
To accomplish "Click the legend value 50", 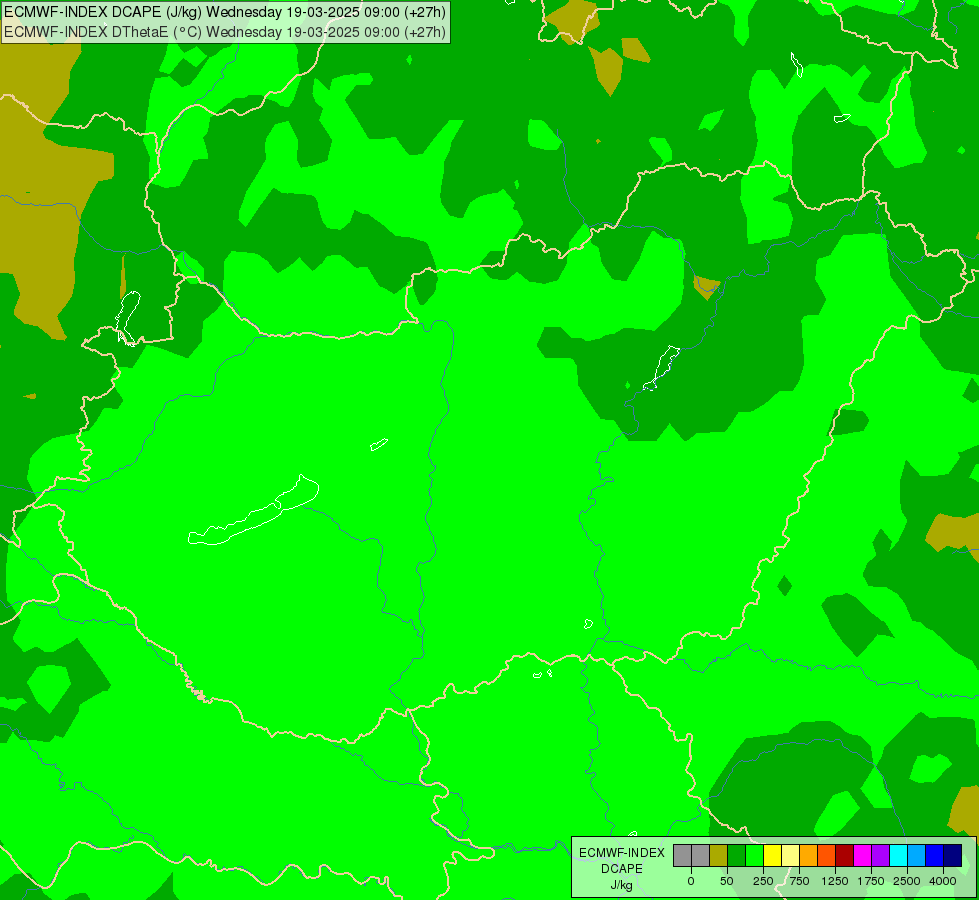I will pos(727,881).
